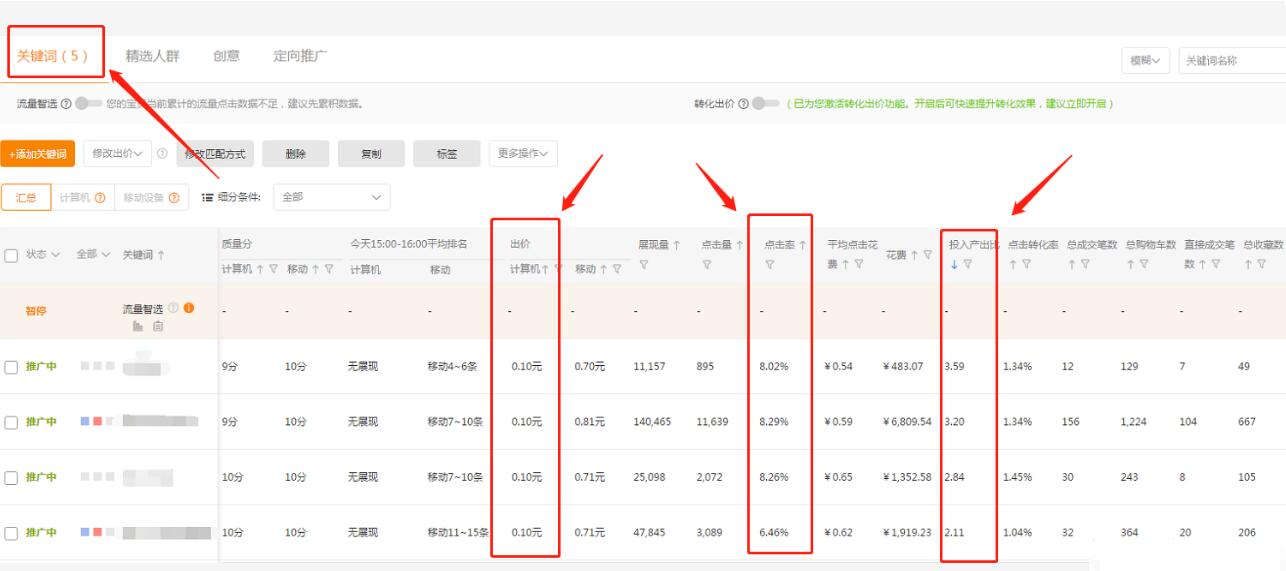Click the 复制 button

pyautogui.click(x=371, y=154)
